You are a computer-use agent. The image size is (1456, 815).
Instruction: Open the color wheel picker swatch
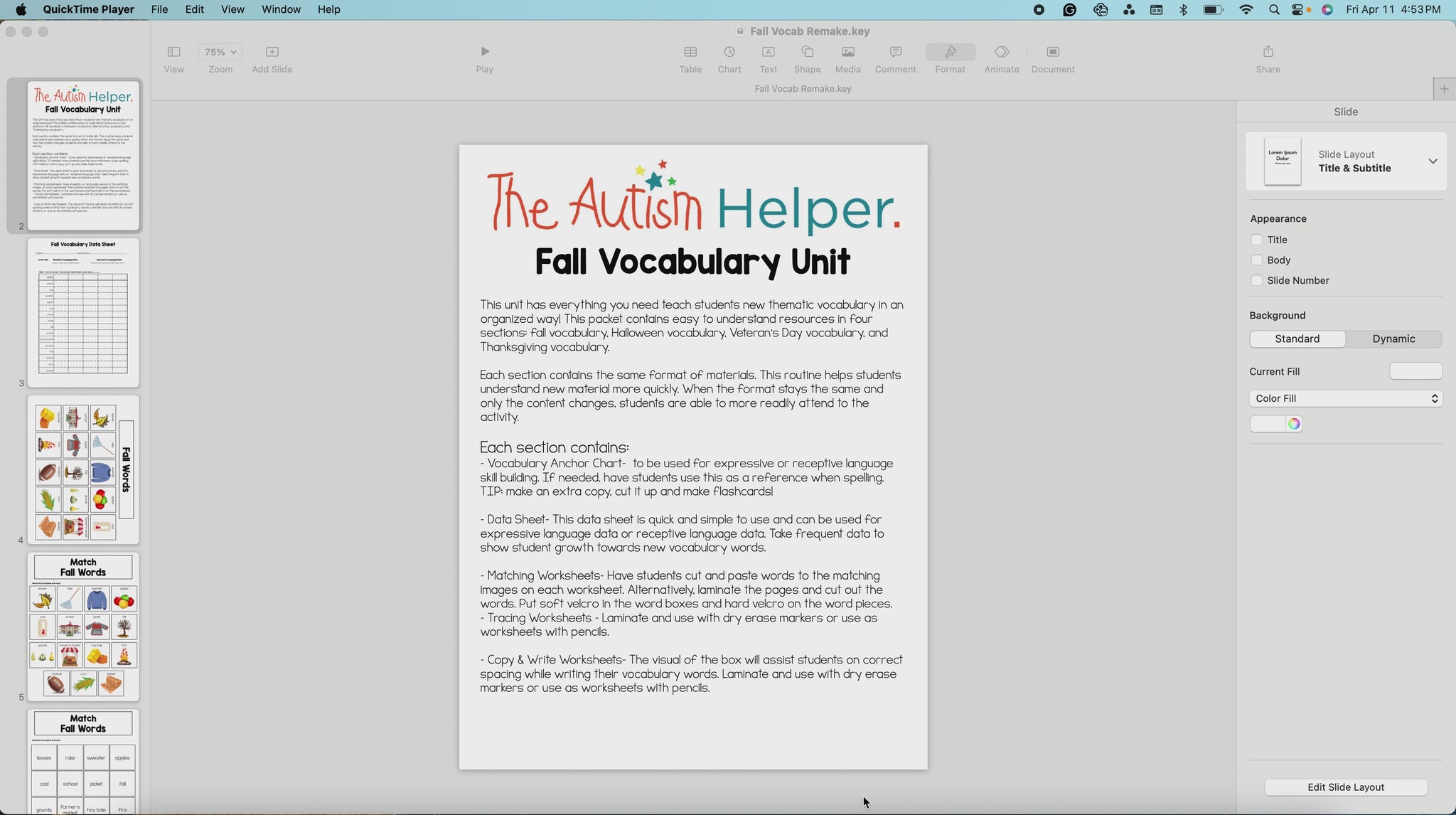(x=1293, y=424)
